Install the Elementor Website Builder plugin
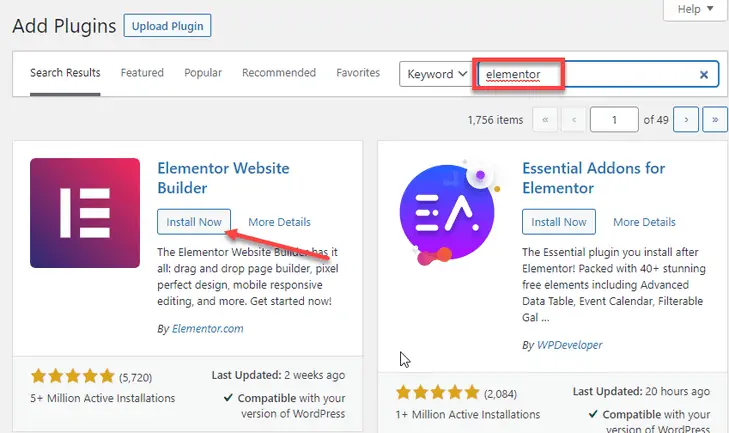Image resolution: width=729 pixels, height=433 pixels. click(195, 221)
